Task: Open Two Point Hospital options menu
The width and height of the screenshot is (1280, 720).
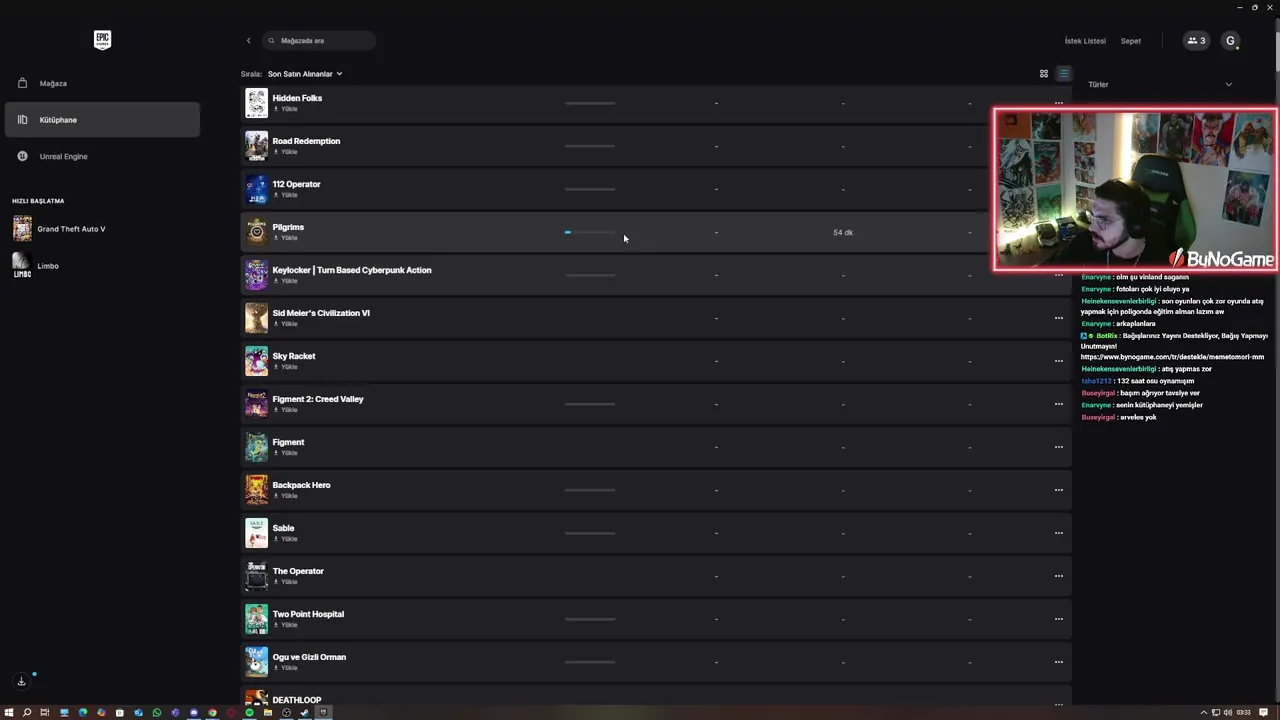Action: (x=1058, y=619)
